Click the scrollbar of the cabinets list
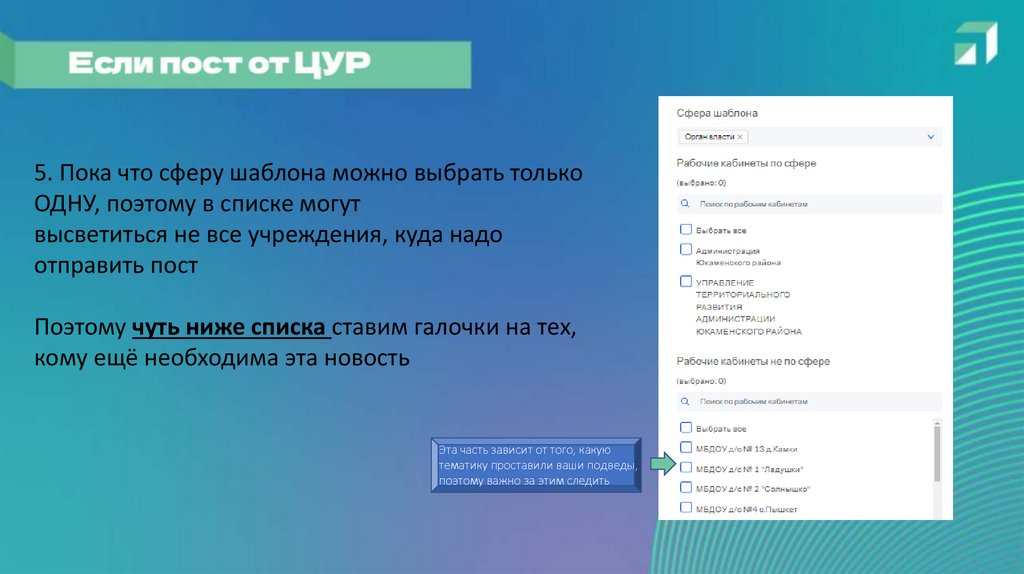 [x=937, y=455]
